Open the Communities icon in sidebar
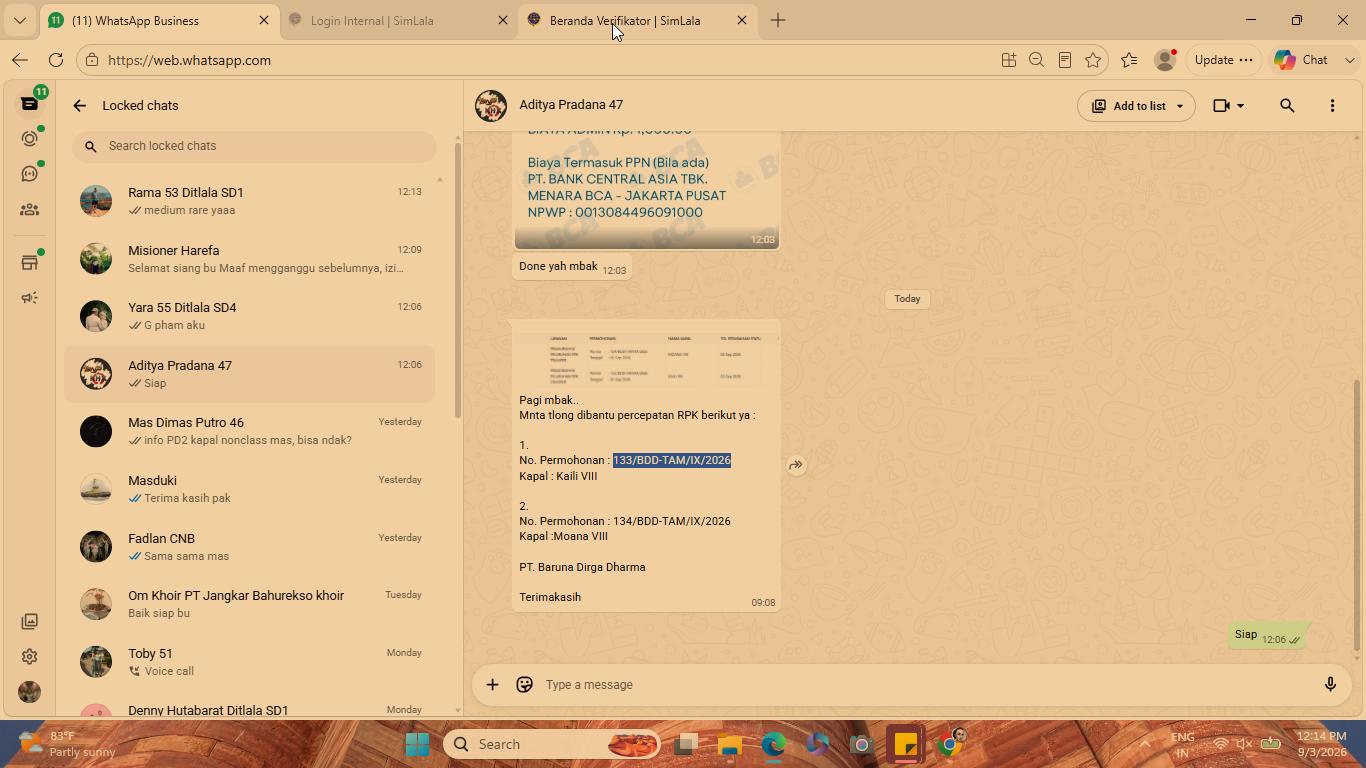1366x768 pixels. [x=29, y=210]
